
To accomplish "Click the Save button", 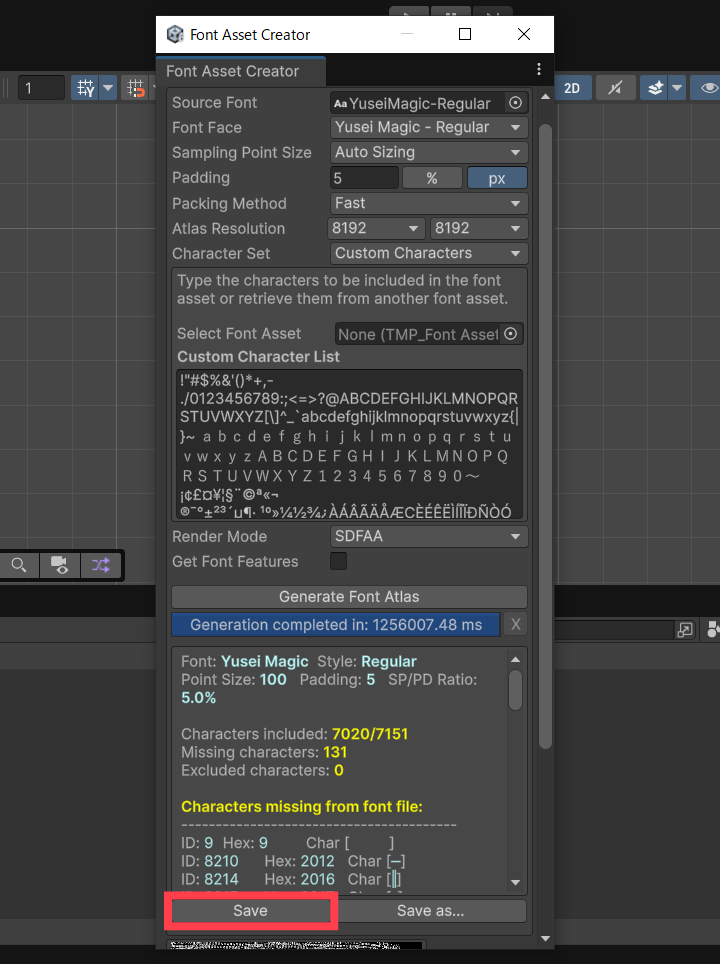I will [250, 911].
